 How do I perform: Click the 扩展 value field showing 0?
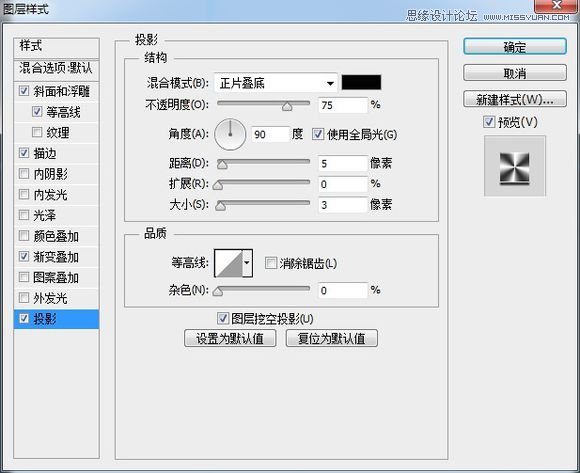click(343, 184)
